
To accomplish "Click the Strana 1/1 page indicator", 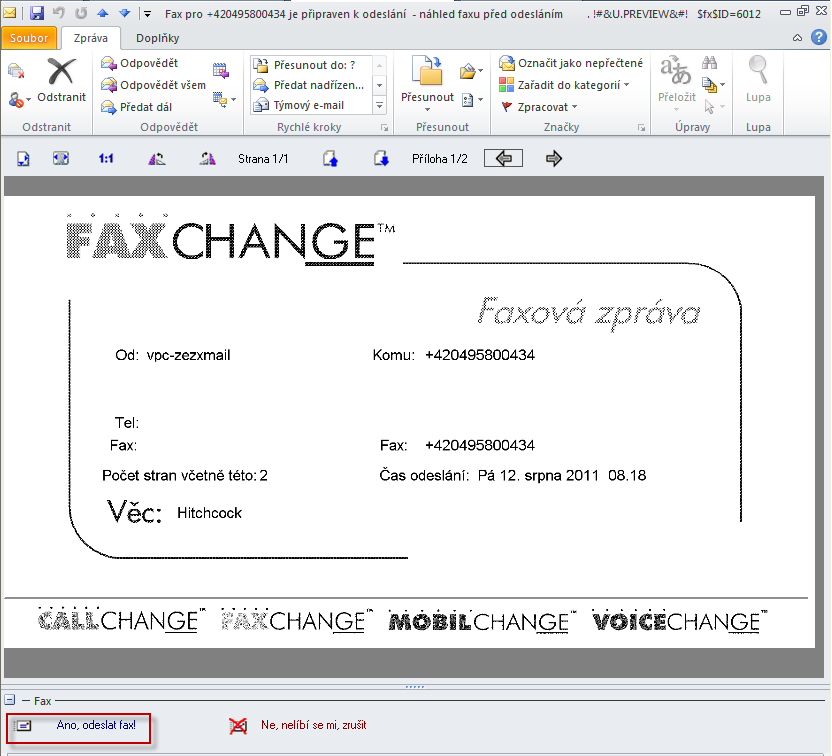I will [263, 159].
